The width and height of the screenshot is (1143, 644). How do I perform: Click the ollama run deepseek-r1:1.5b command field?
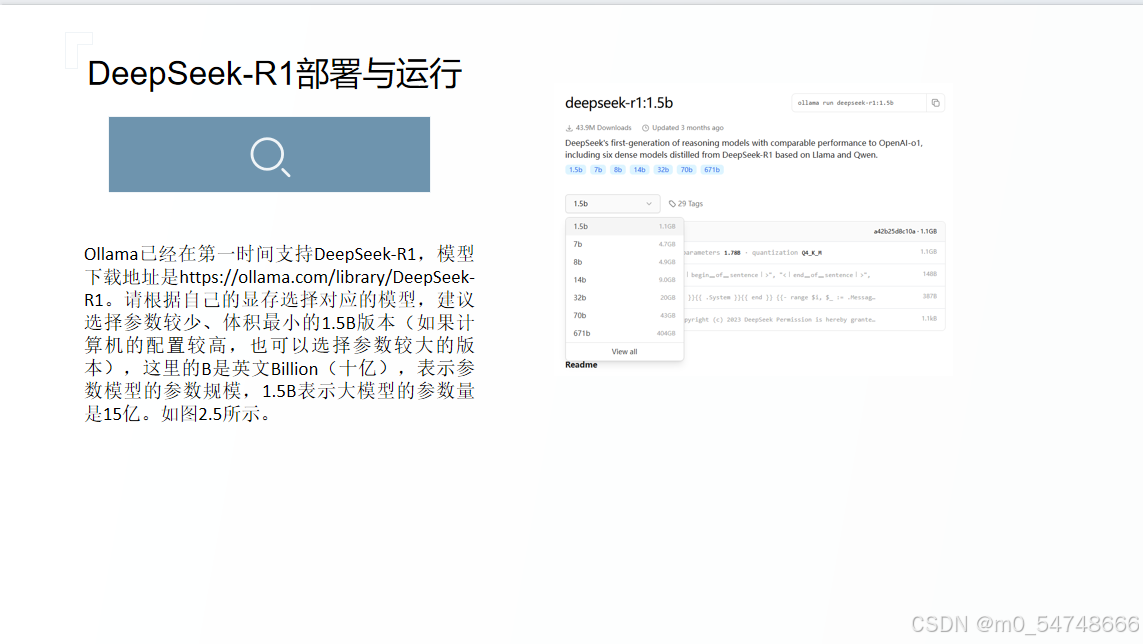coord(859,103)
